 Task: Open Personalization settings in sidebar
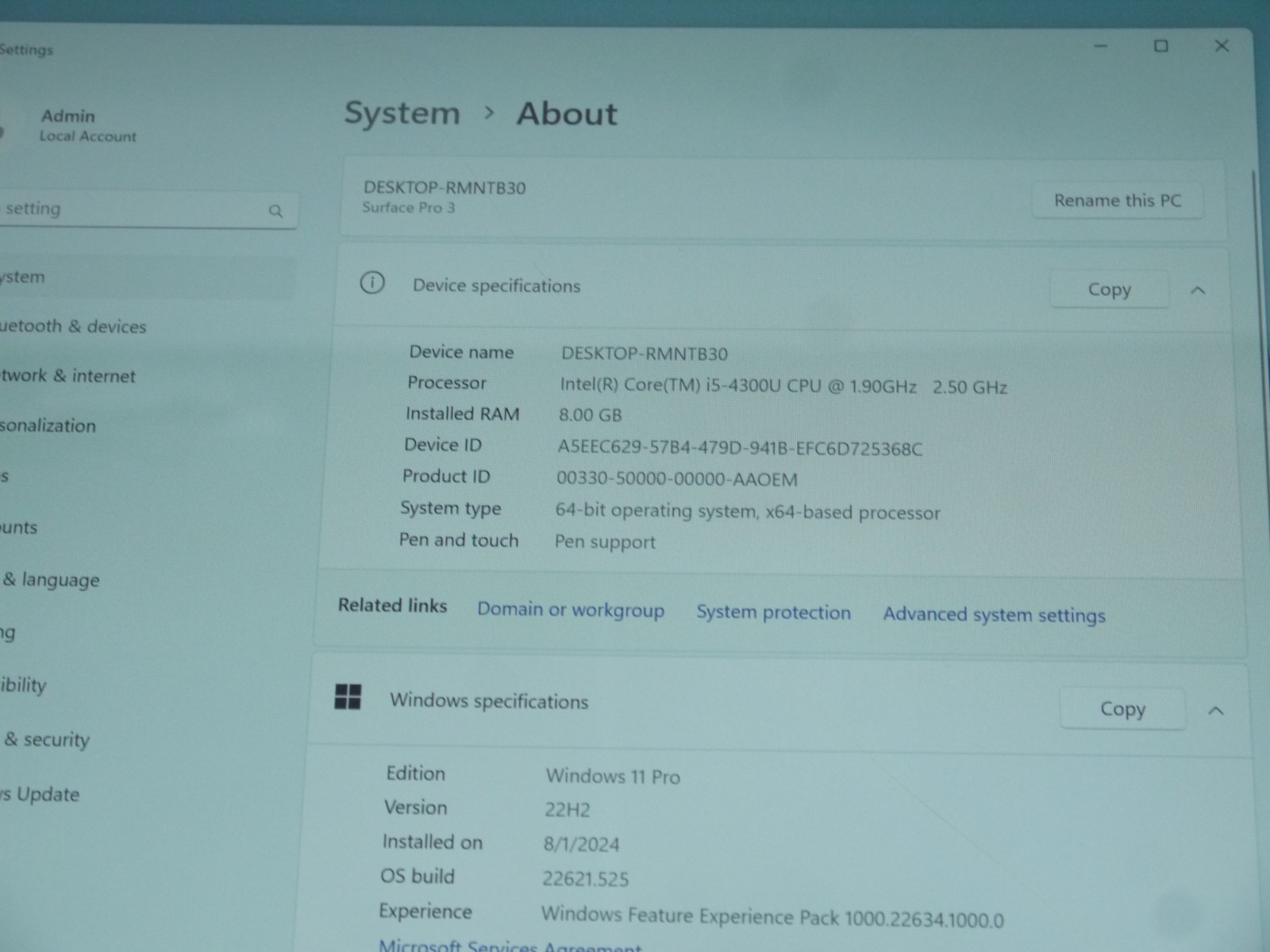pos(48,425)
